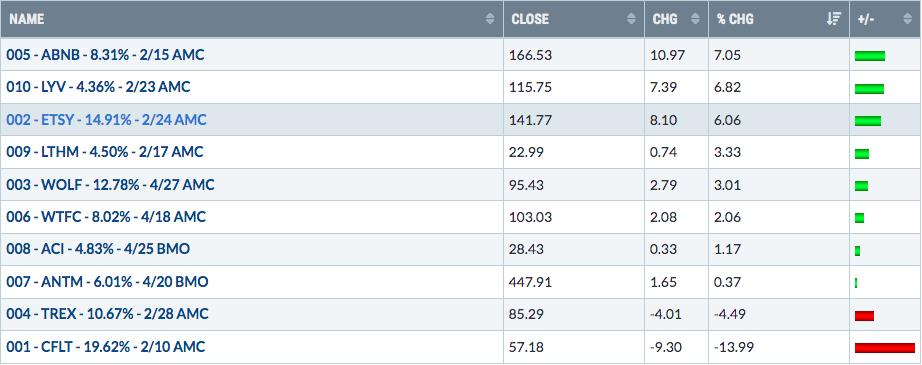Click the CLOSE column header label

pyautogui.click(x=530, y=19)
